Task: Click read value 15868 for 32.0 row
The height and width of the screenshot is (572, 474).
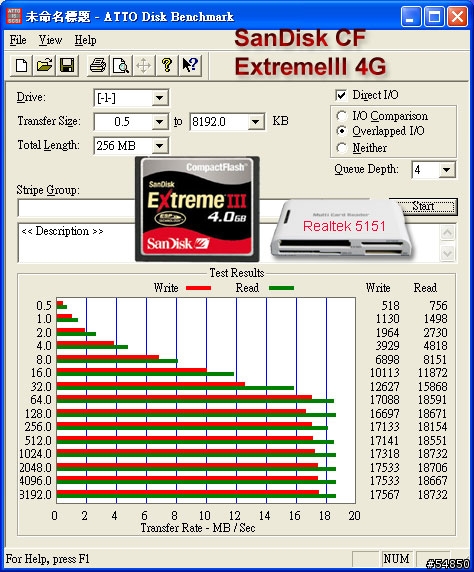Action: pos(432,387)
